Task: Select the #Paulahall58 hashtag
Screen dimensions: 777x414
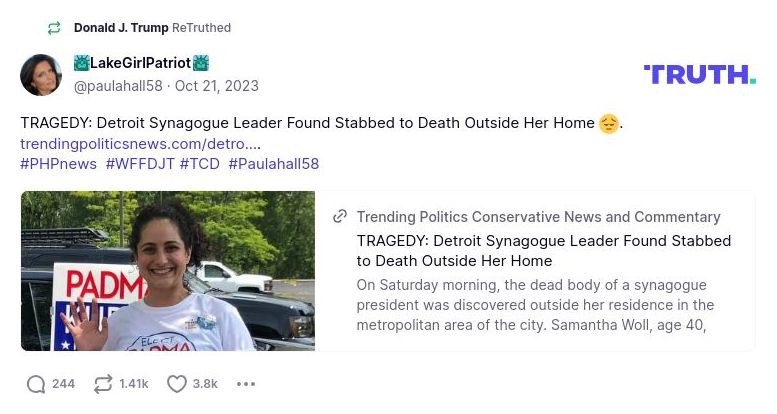Action: click(x=273, y=164)
